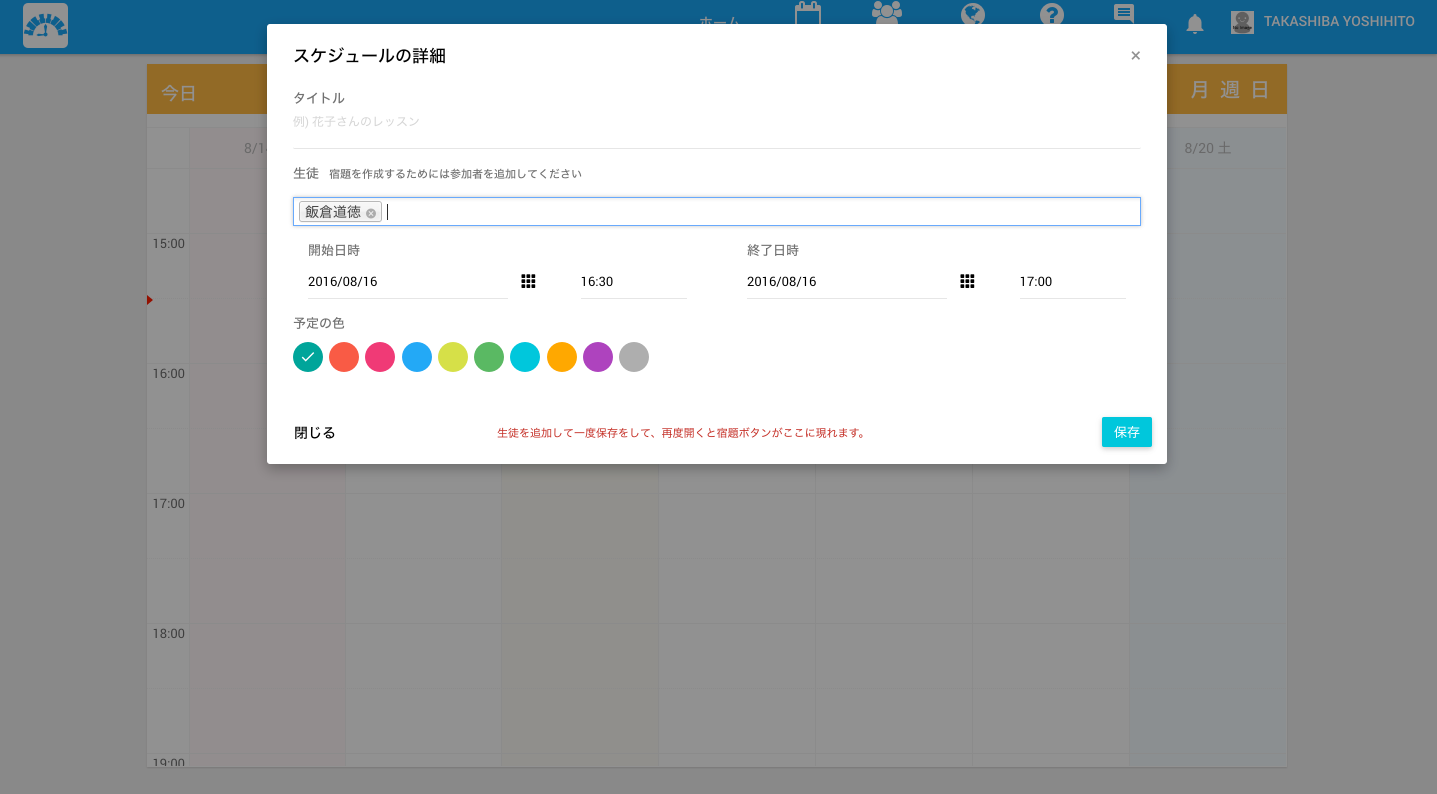This screenshot has height=794, width=1437.
Task: Select the checked teal schedule color
Action: (308, 357)
